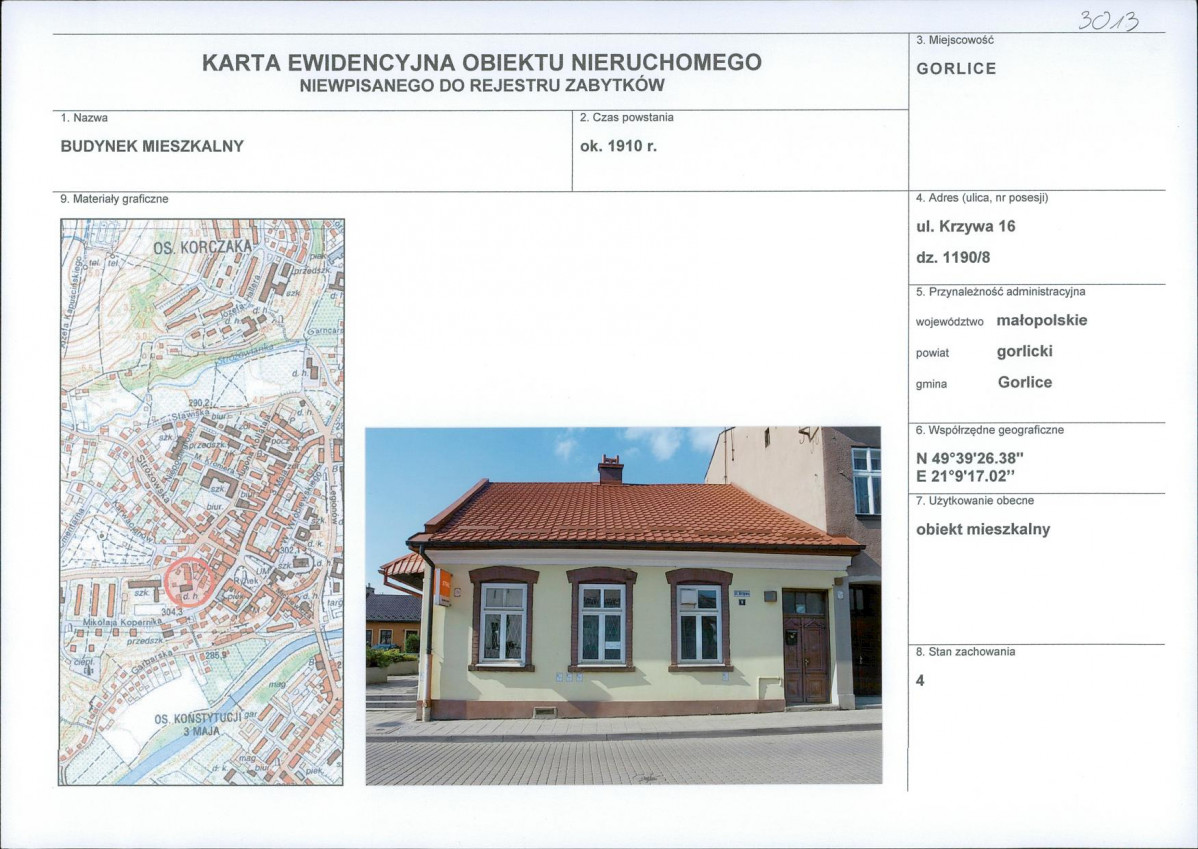Click the map label 'OS. KONSTYTUCJI 3 MAJA'

(x=198, y=725)
